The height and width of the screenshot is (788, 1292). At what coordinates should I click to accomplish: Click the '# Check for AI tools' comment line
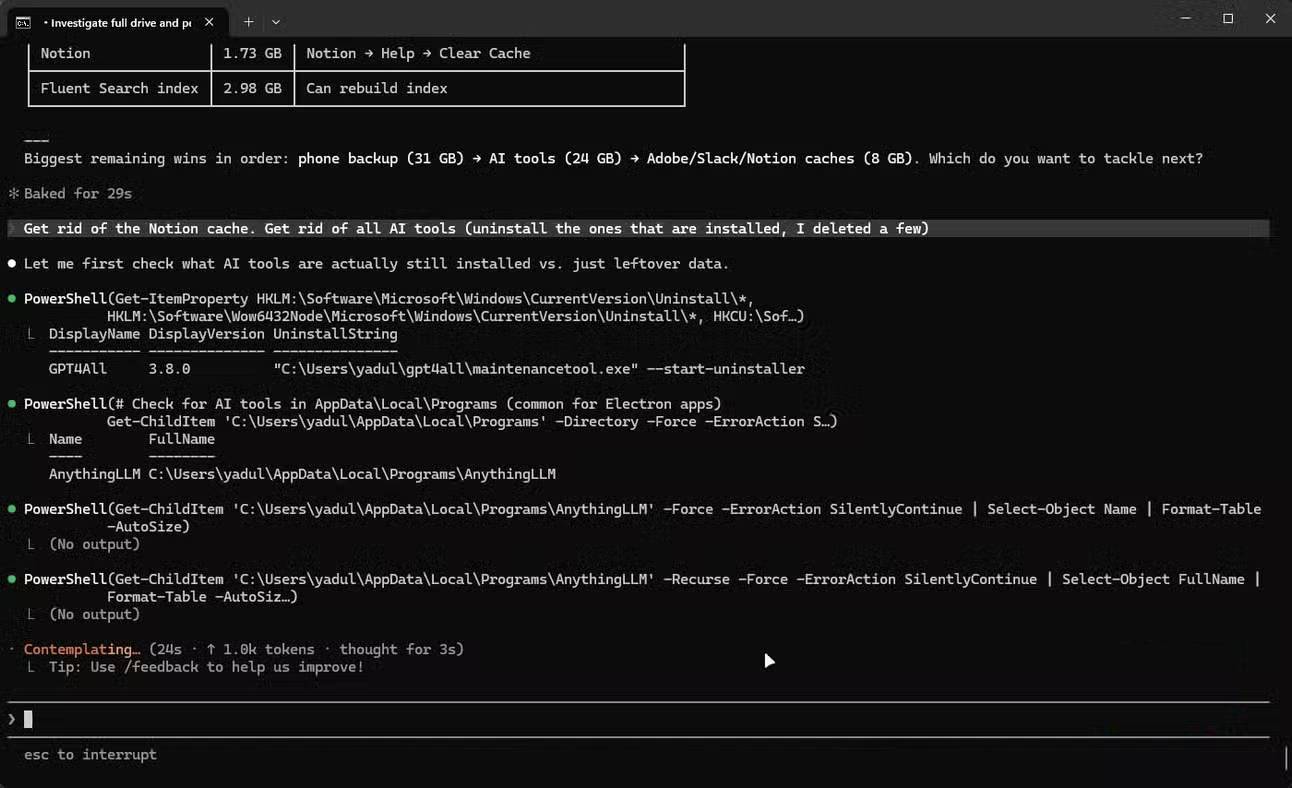[x=372, y=403]
